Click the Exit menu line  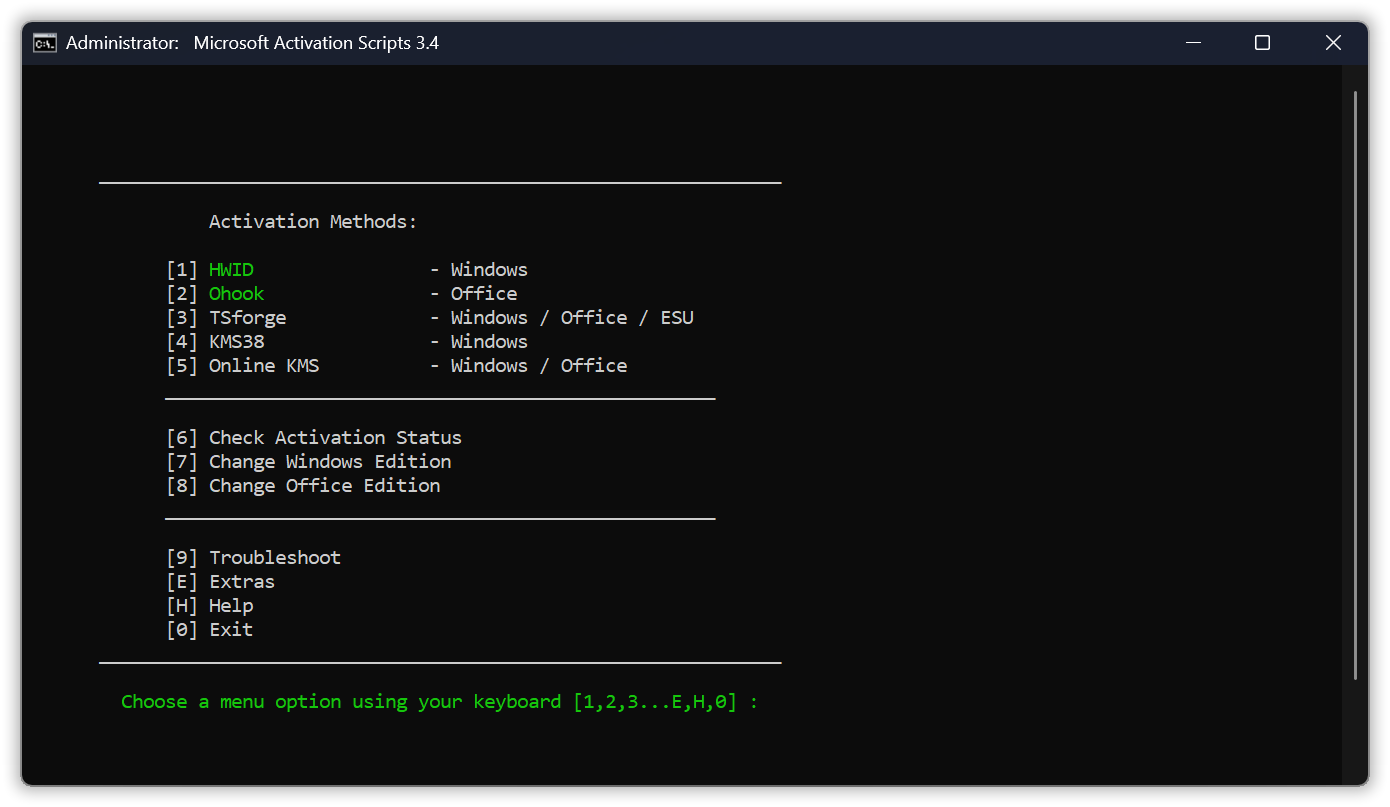click(210, 629)
